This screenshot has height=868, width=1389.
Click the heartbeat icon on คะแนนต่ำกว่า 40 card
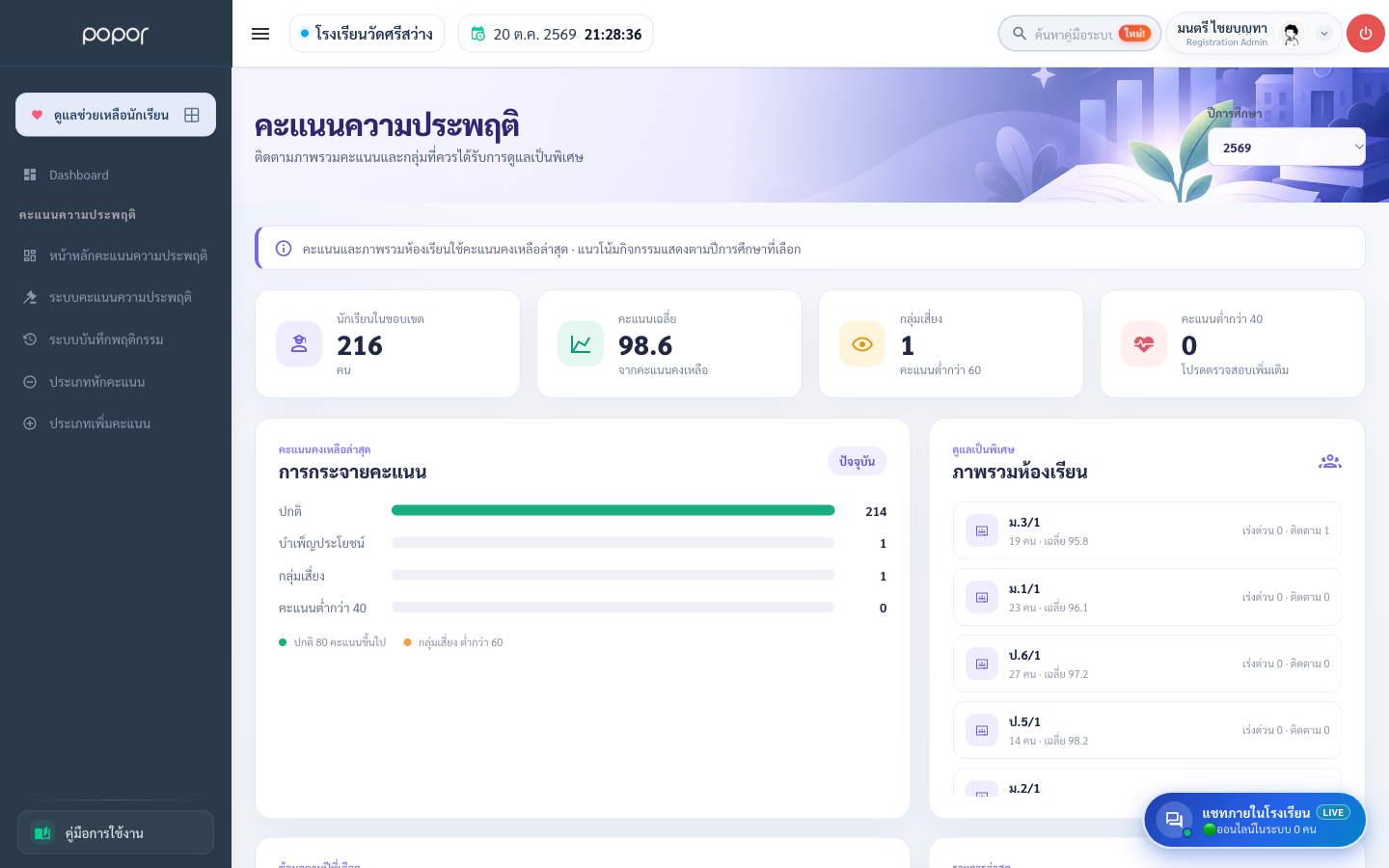click(1144, 344)
